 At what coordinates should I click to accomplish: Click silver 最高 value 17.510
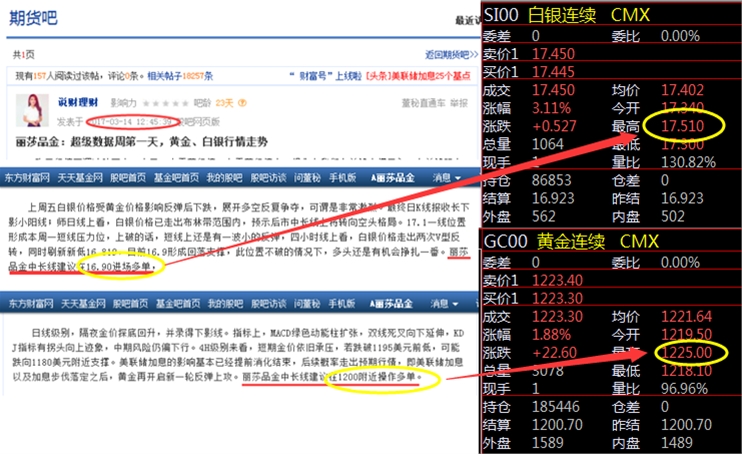tap(682, 126)
